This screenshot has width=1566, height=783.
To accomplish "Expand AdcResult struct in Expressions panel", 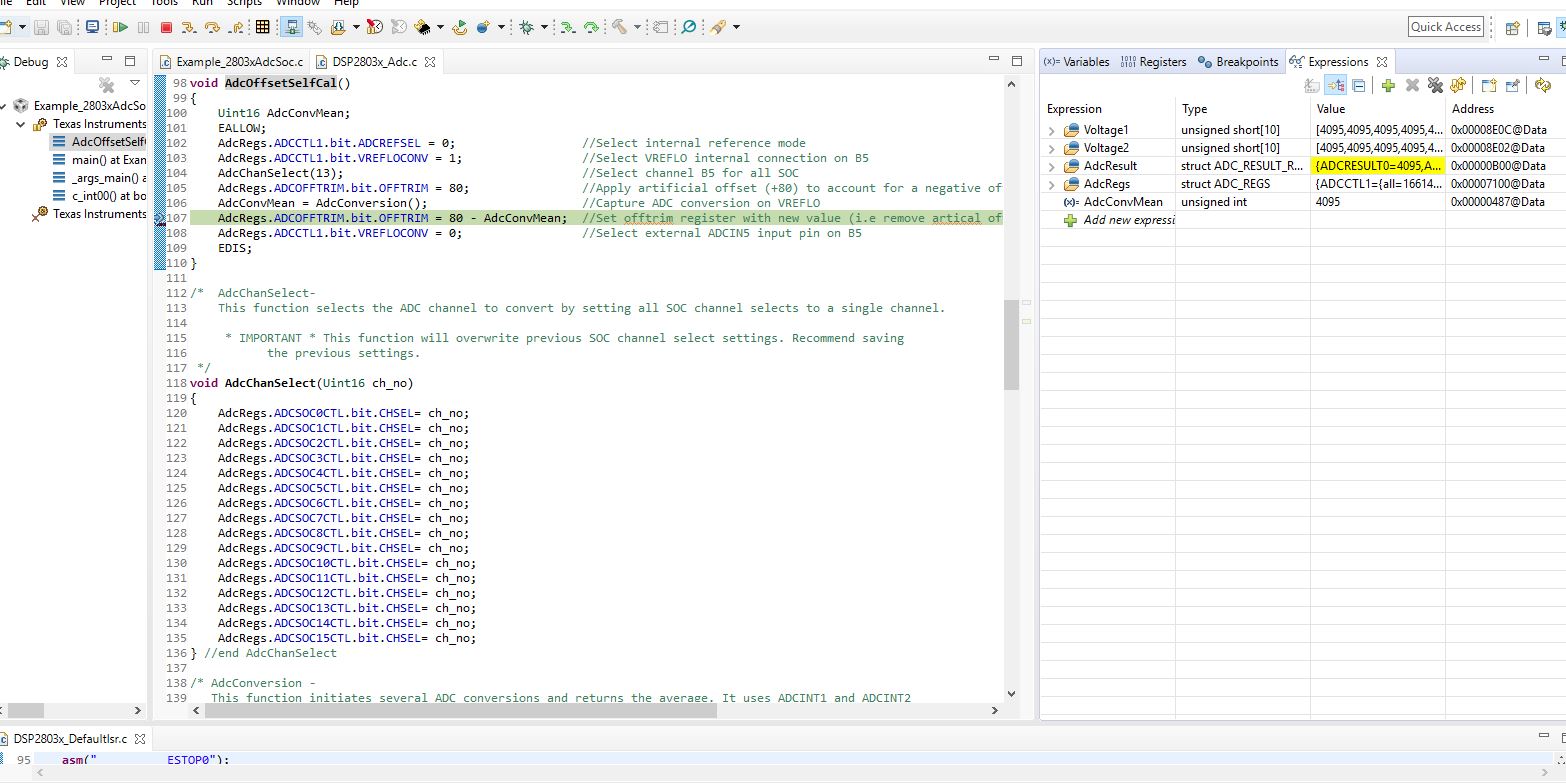I will click(x=1050, y=165).
